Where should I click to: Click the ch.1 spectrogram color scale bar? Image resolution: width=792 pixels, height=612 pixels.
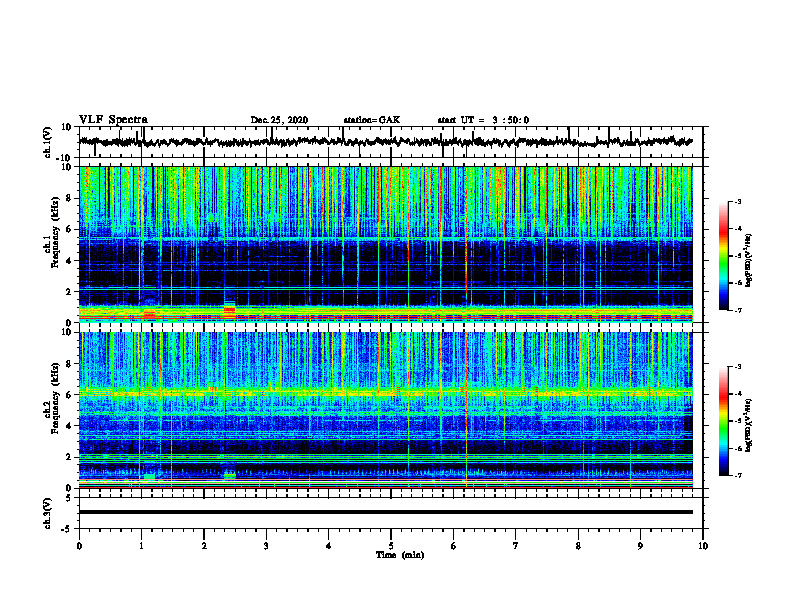723,256
